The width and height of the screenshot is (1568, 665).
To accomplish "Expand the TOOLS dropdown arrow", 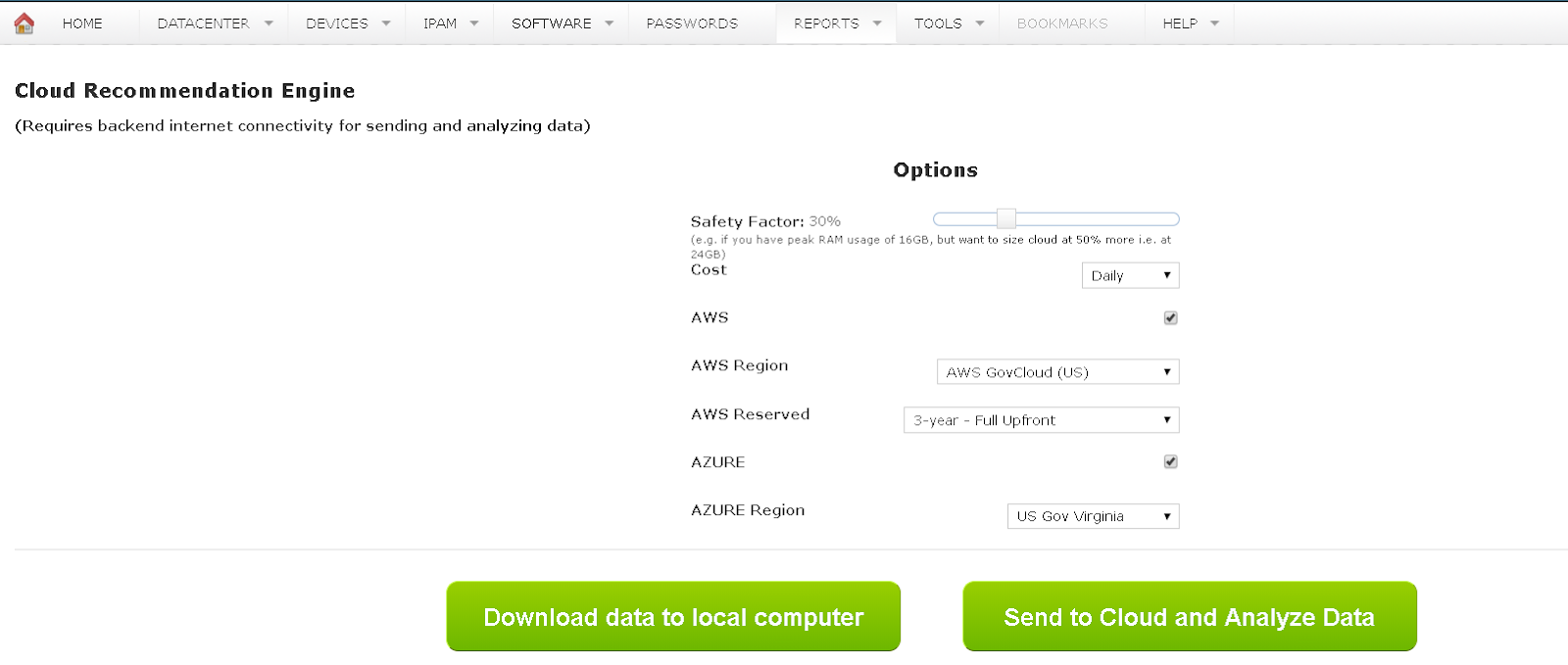I will 979,24.
